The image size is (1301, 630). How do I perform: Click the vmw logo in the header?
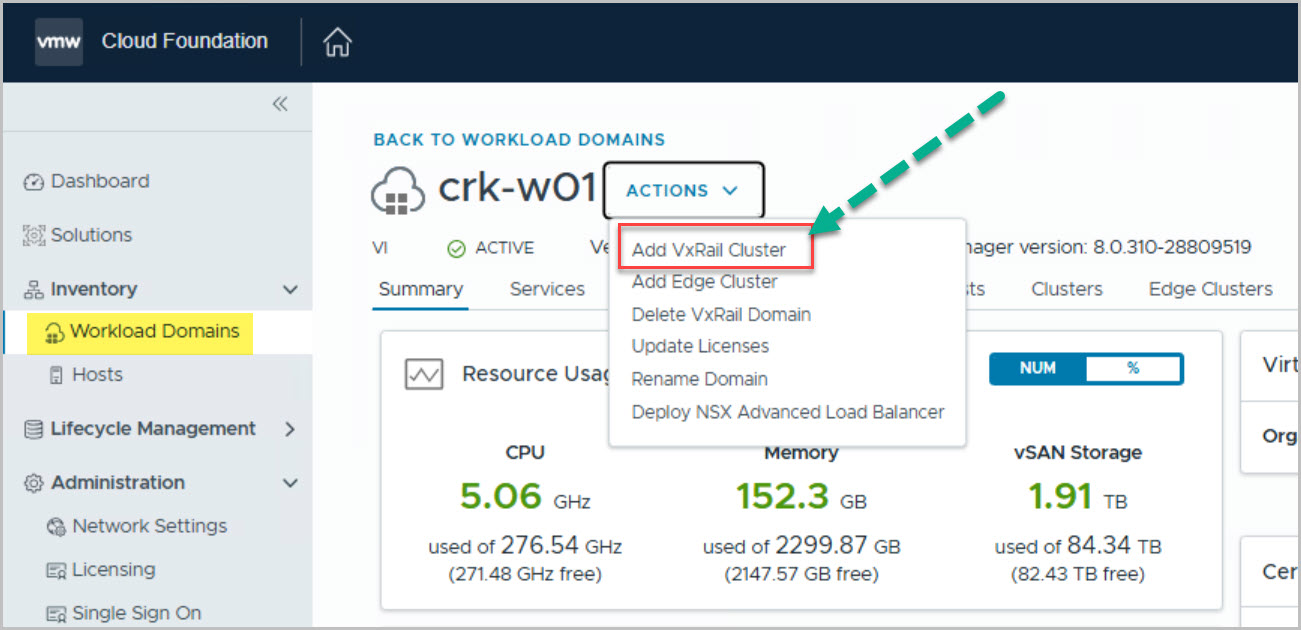point(59,42)
